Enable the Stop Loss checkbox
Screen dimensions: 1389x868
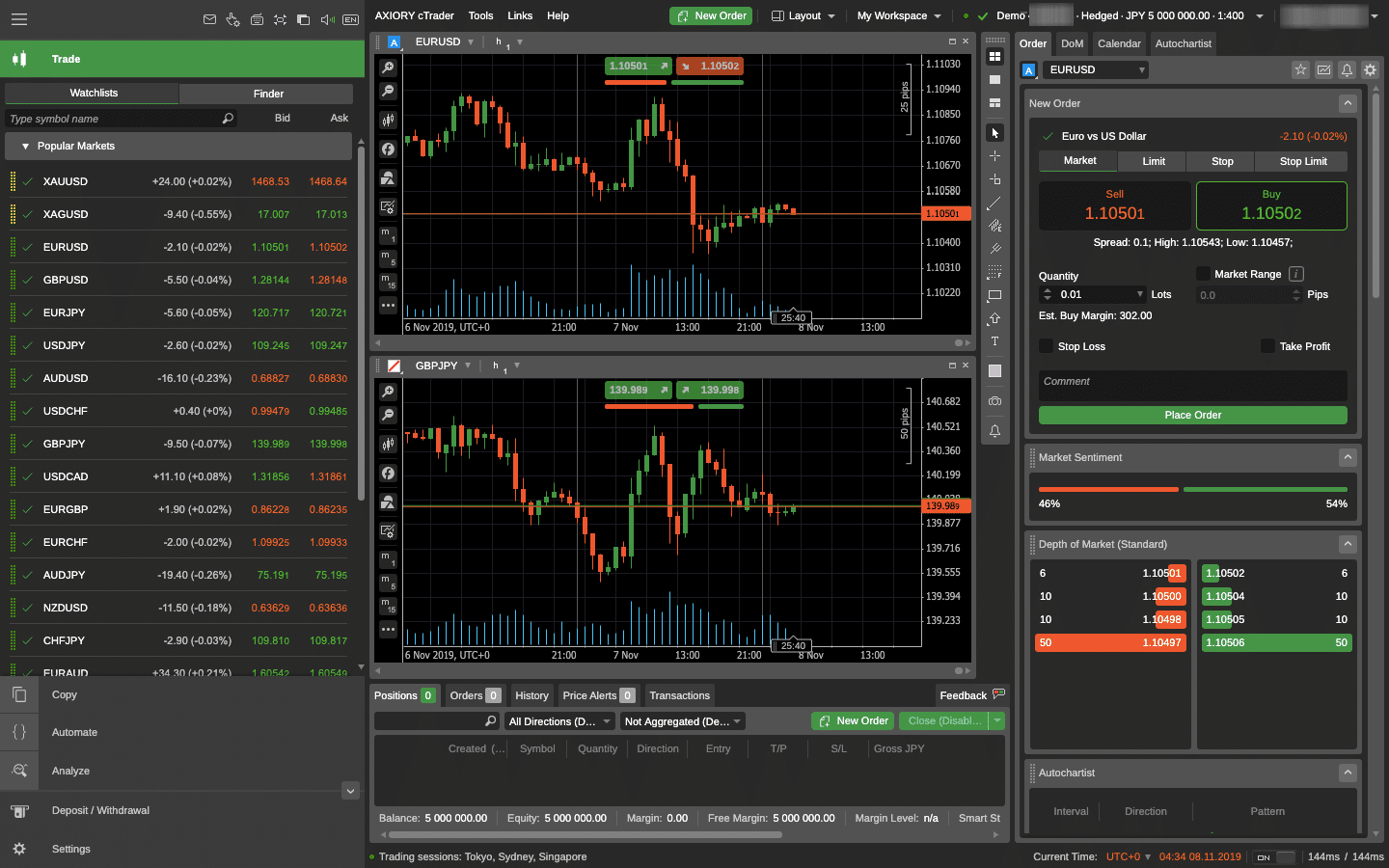point(1046,346)
